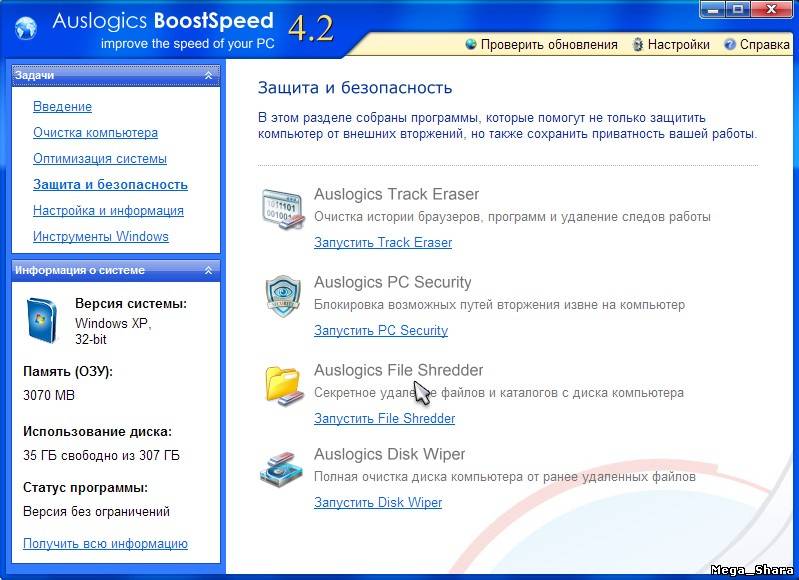The height and width of the screenshot is (580, 799).
Task: Launch Disk Wiper via Запустить link
Action: click(x=378, y=503)
